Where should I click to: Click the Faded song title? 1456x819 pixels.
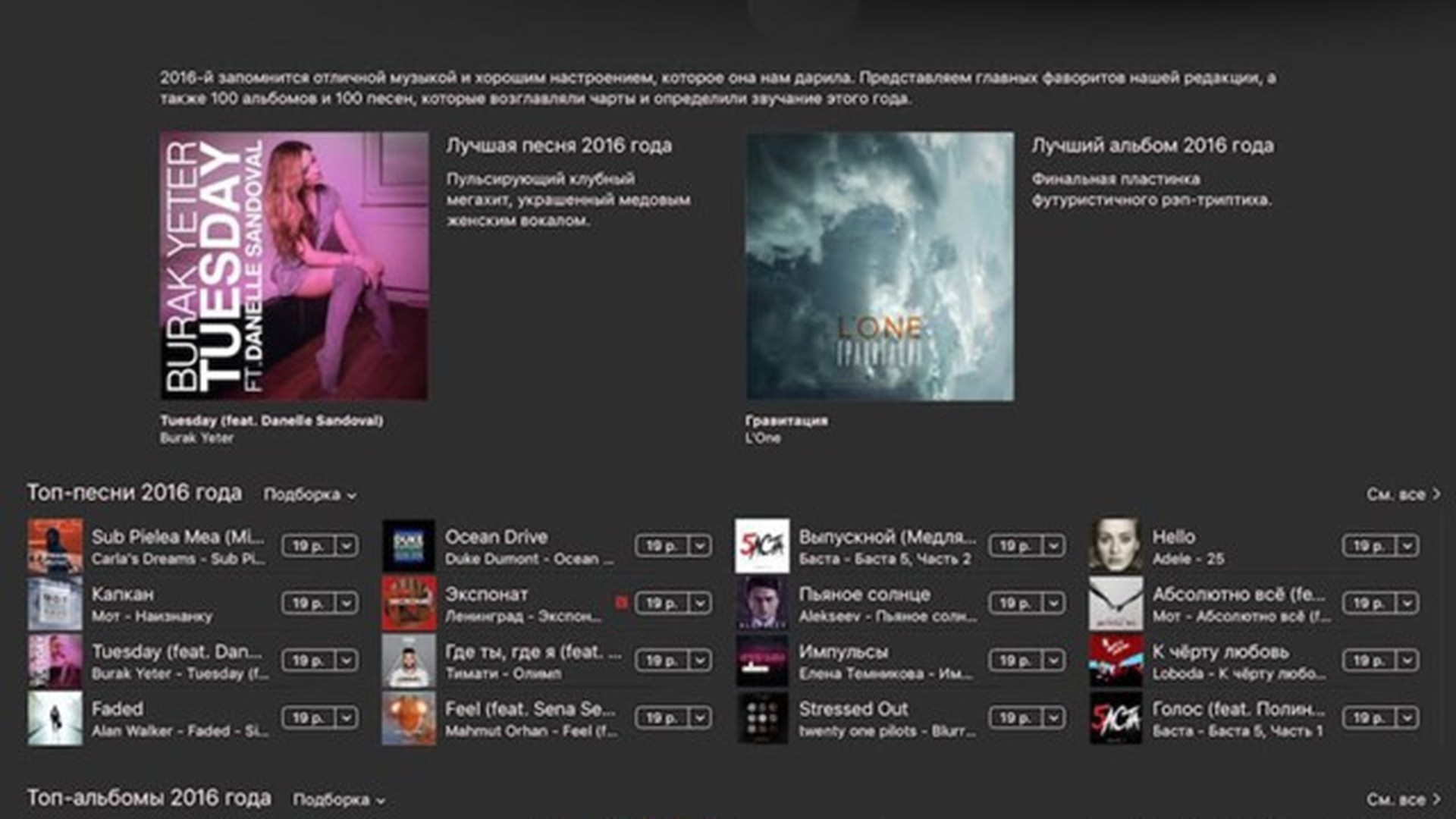(x=118, y=709)
